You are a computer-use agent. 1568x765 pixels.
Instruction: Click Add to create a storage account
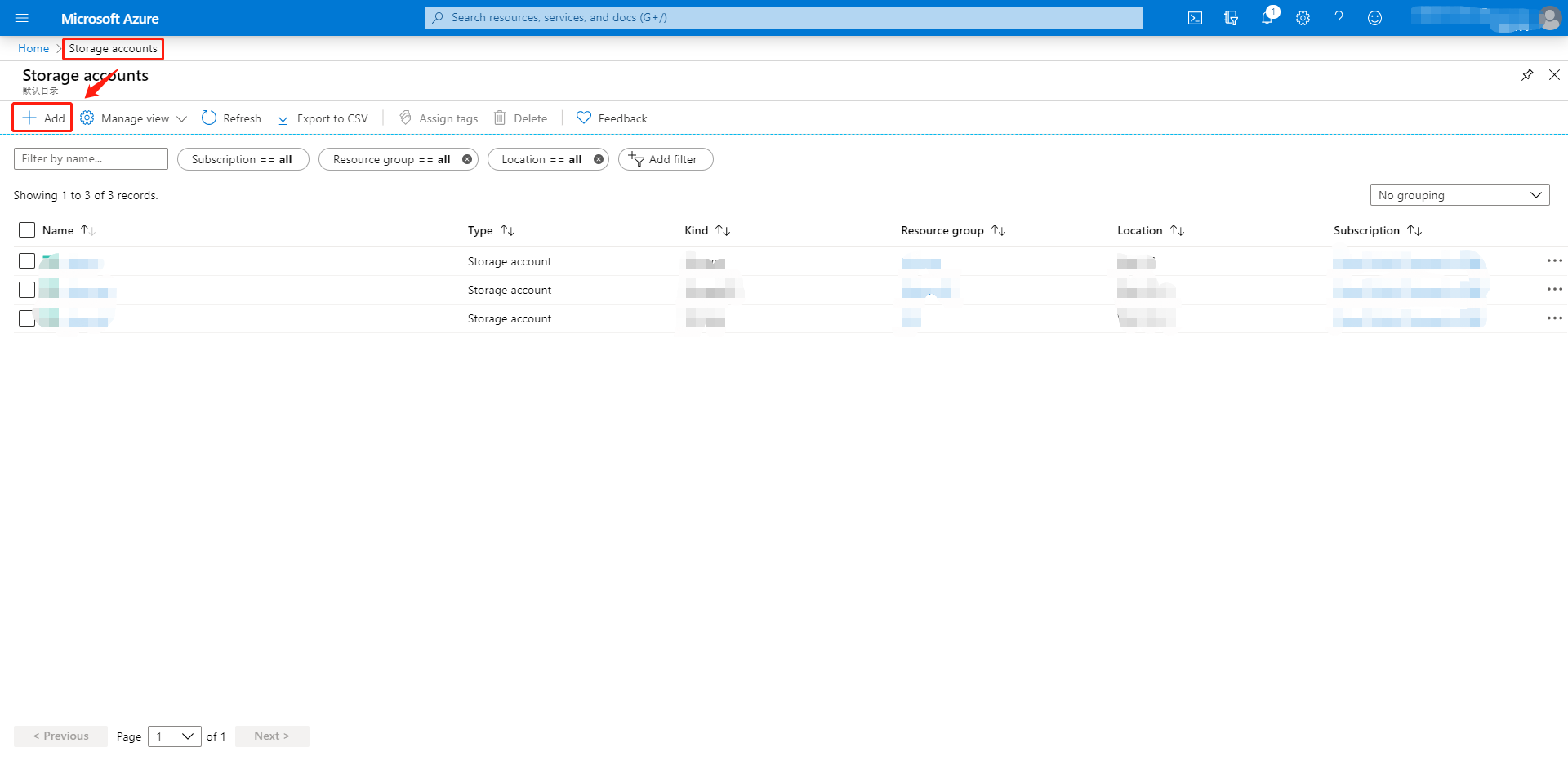pyautogui.click(x=43, y=118)
